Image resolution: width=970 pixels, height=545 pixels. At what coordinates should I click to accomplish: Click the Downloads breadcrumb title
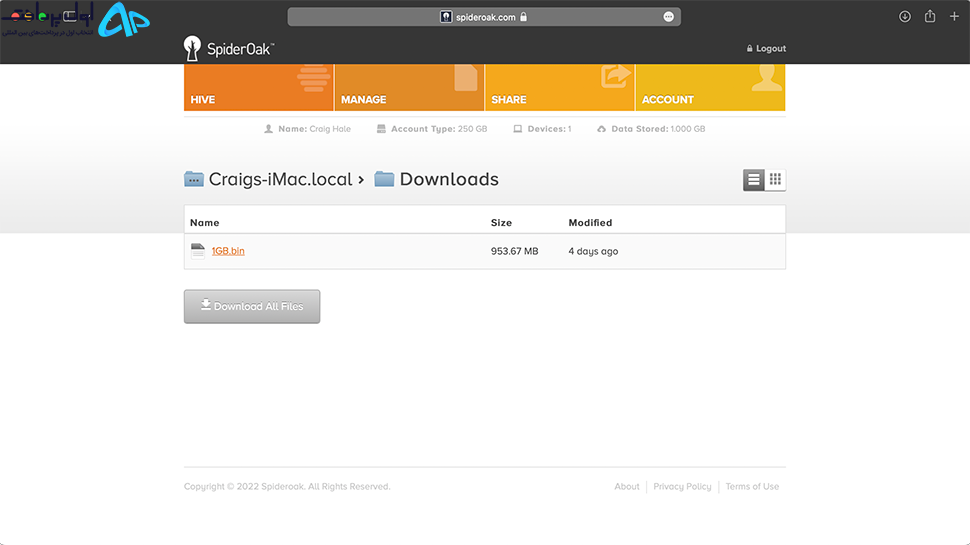pos(449,179)
